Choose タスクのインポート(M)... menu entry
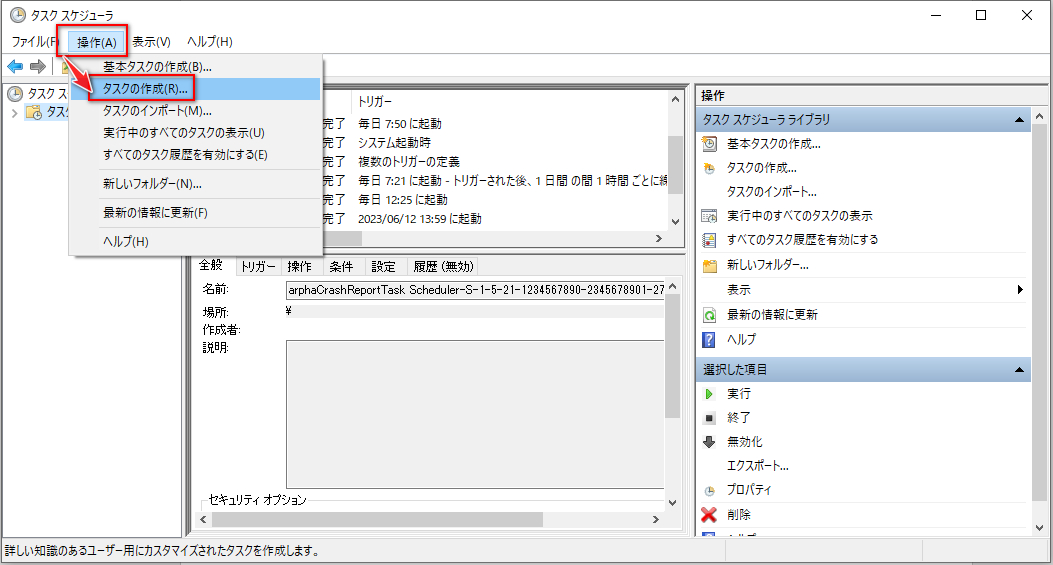The height and width of the screenshot is (565, 1053). tap(195, 111)
